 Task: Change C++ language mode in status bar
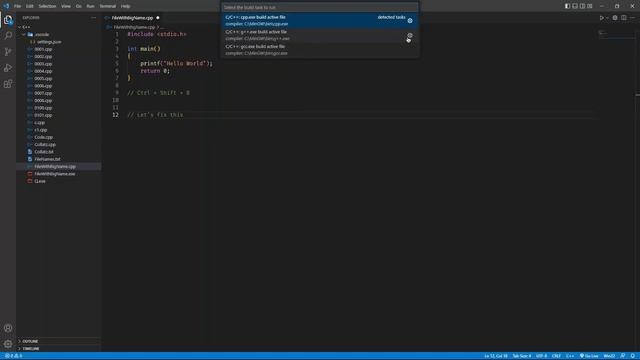point(570,356)
